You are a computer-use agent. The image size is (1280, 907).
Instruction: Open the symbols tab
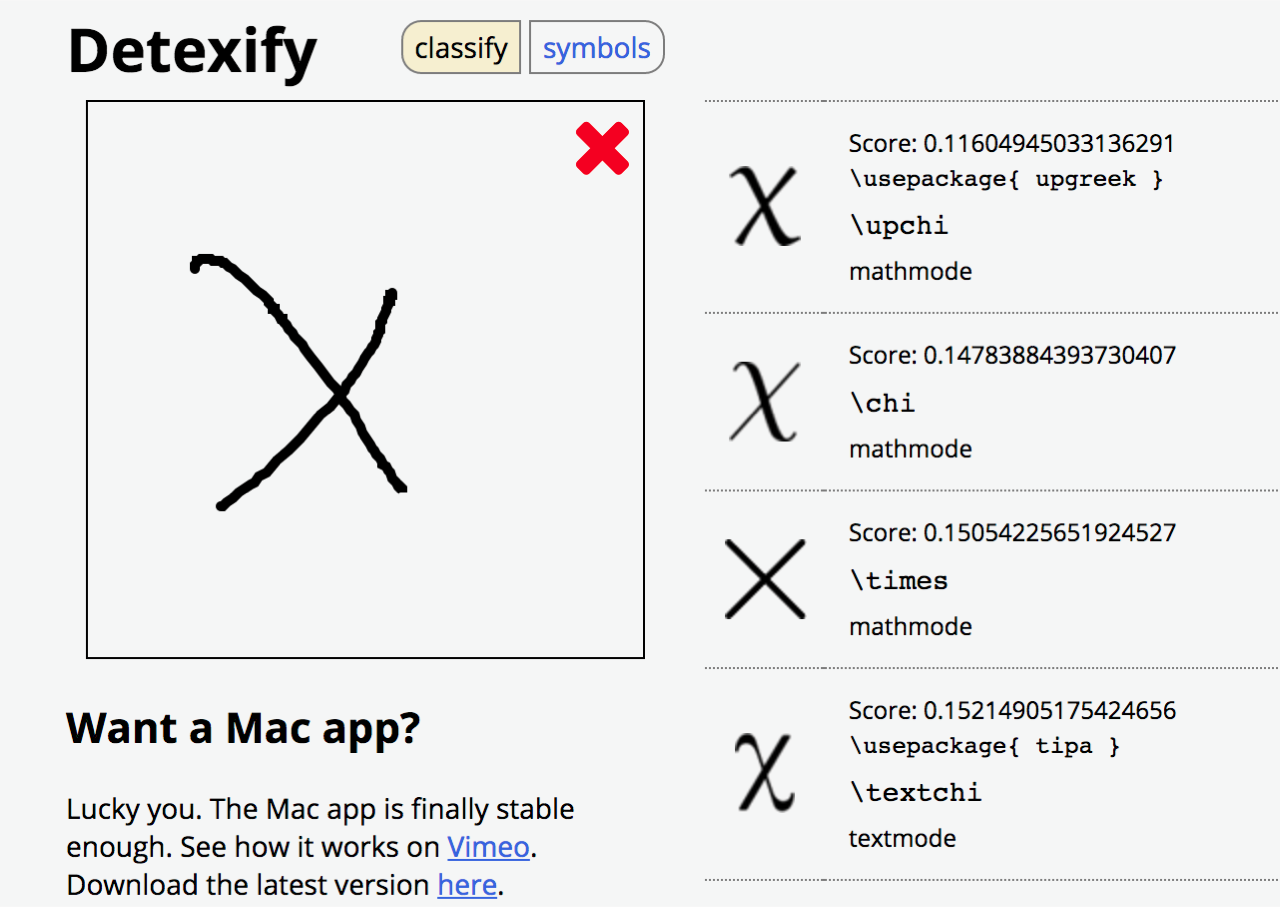tap(597, 47)
